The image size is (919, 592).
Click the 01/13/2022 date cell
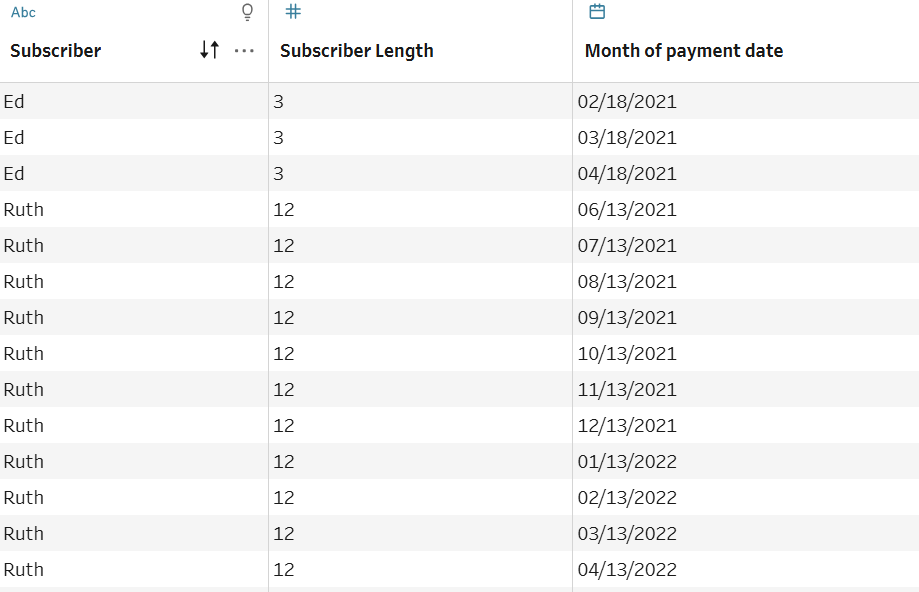[627, 462]
